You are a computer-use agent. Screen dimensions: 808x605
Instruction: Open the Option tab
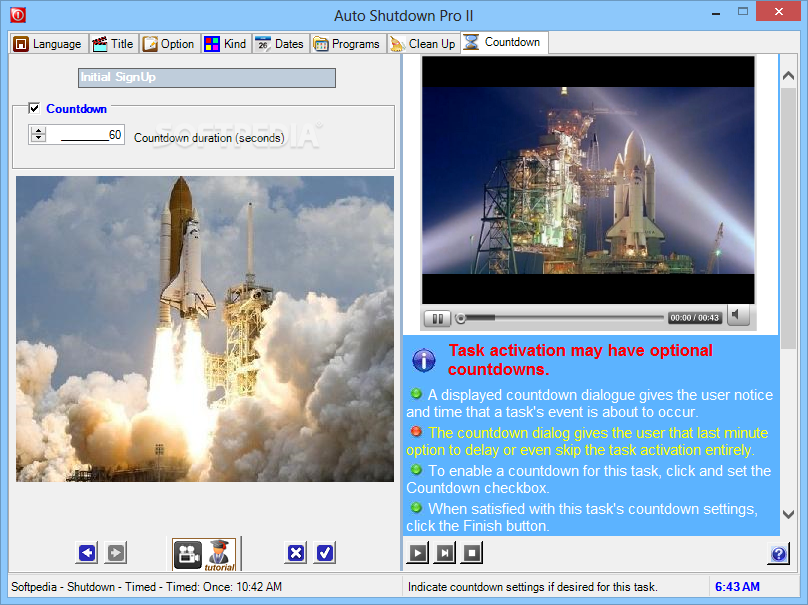pyautogui.click(x=169, y=44)
